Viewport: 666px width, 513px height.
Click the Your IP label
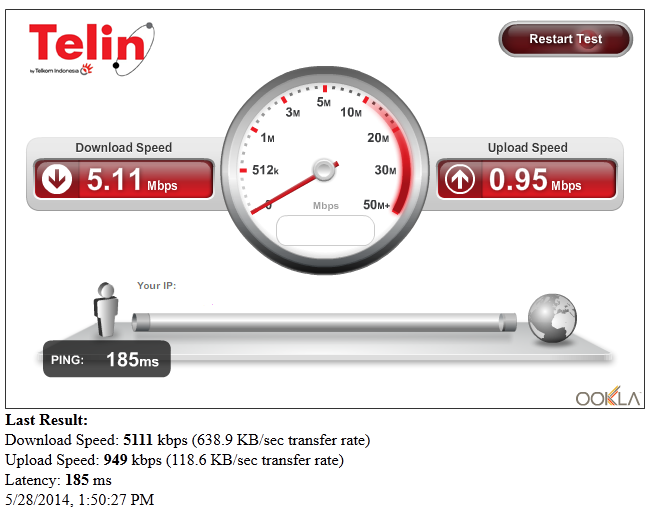[156, 285]
